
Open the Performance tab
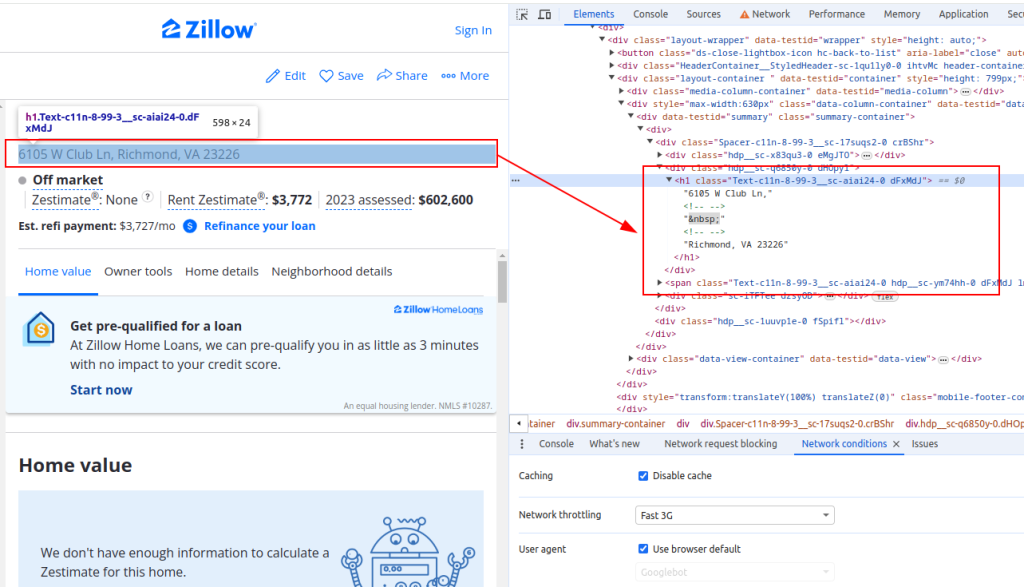pyautogui.click(x=837, y=14)
